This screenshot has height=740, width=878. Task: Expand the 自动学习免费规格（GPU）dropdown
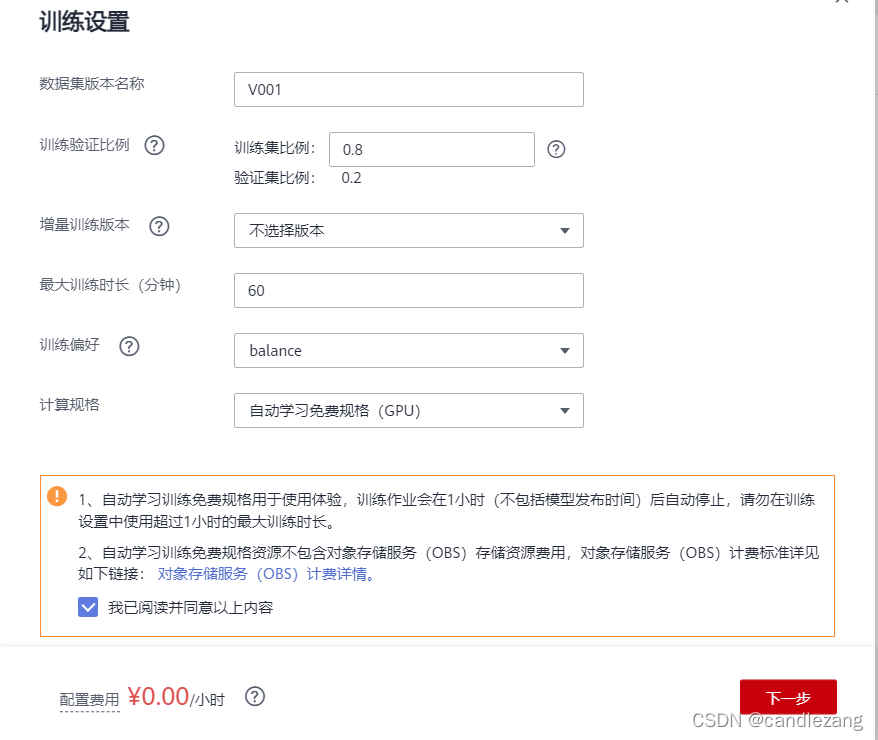tap(408, 410)
